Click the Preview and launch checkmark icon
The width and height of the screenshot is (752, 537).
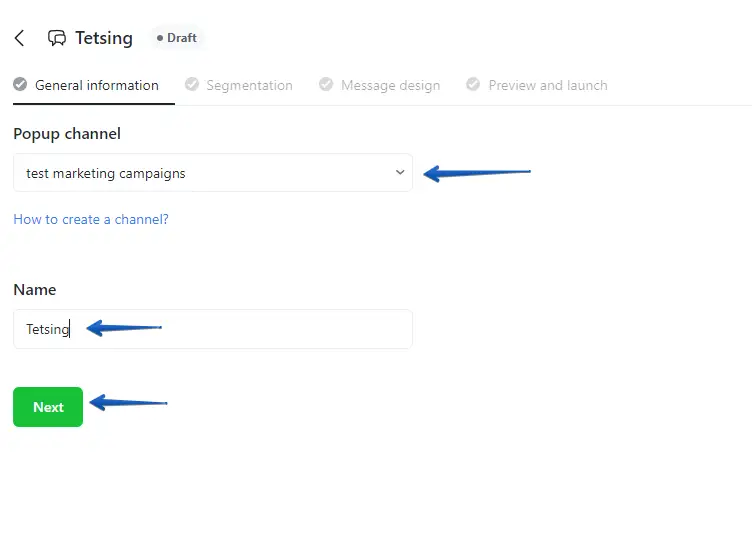[x=473, y=85]
